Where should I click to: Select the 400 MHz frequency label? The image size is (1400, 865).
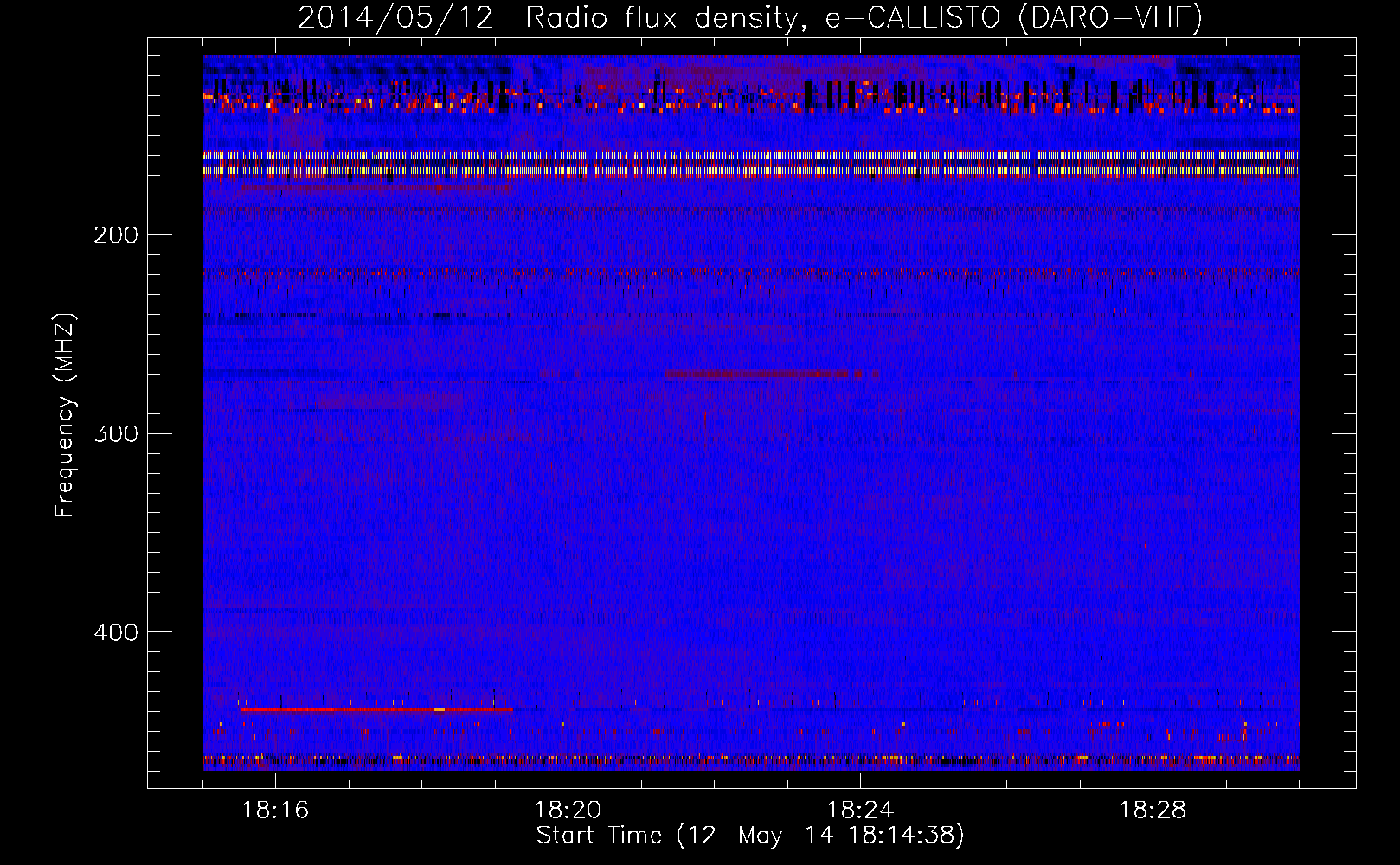pos(116,632)
